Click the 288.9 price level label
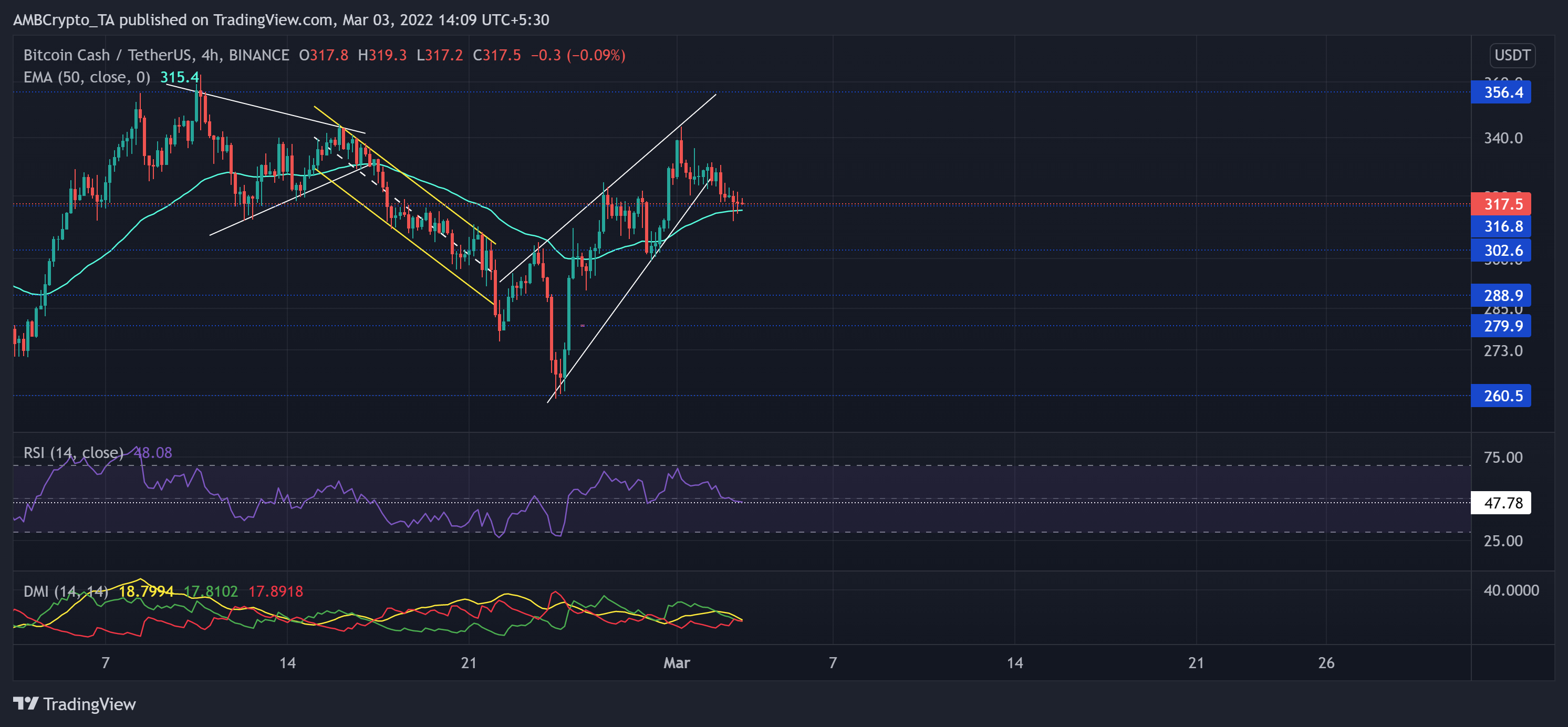 (1500, 295)
